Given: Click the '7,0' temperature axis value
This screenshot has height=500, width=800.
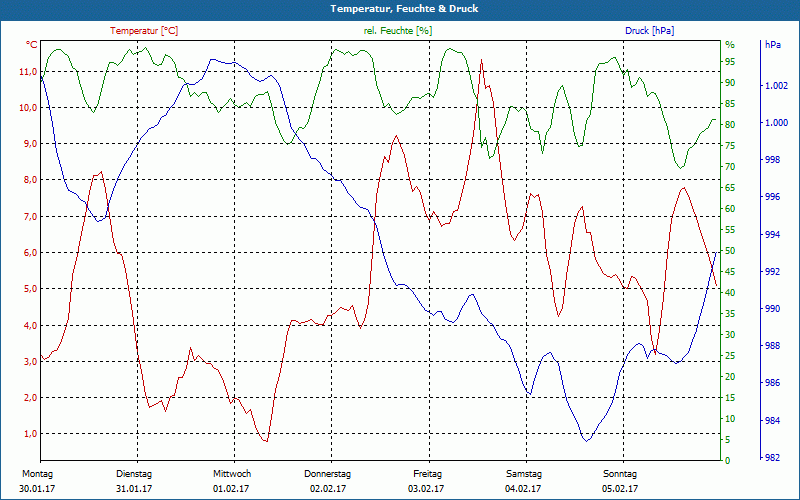Looking at the screenshot, I should (30, 217).
